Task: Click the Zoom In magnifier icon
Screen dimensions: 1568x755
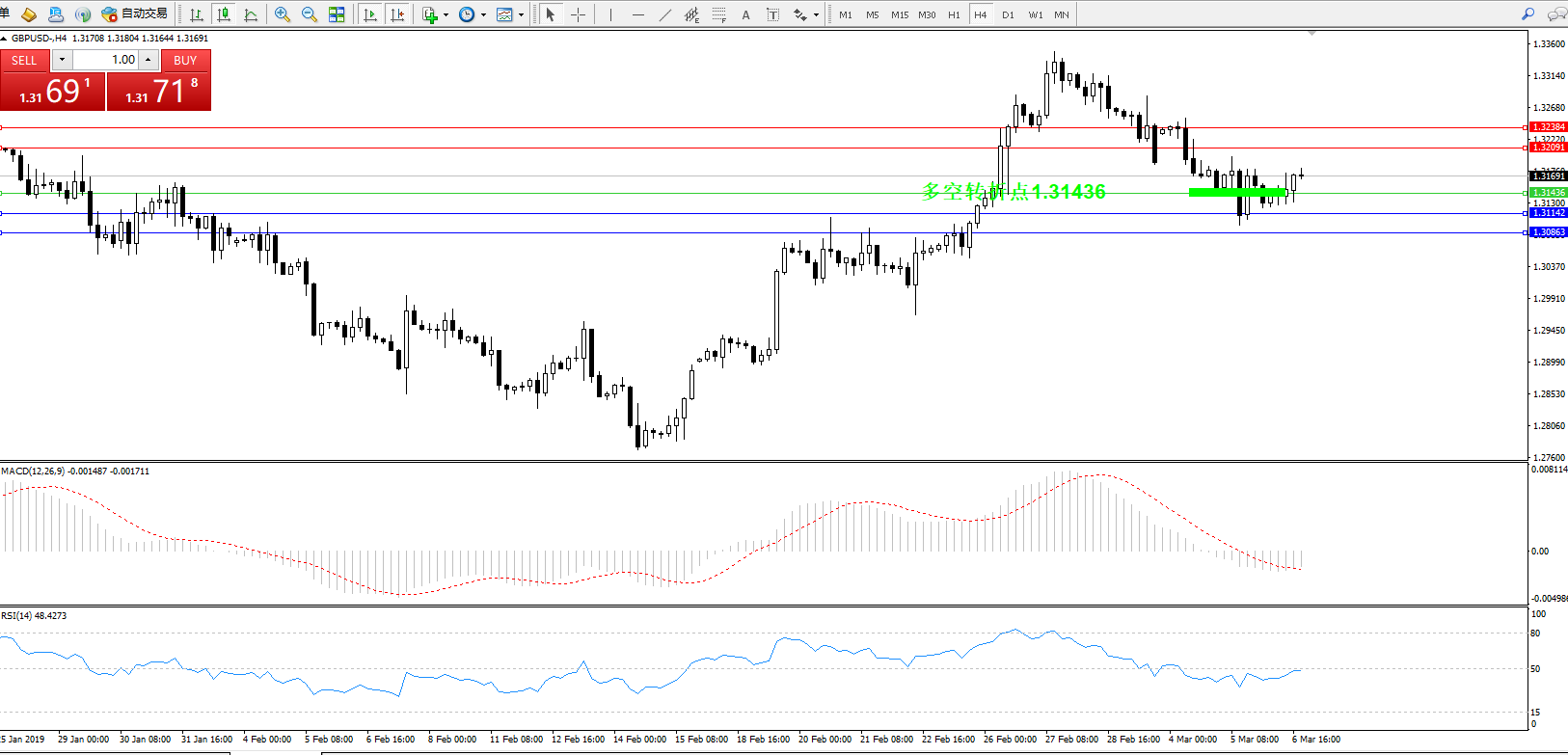Action: tap(282, 14)
